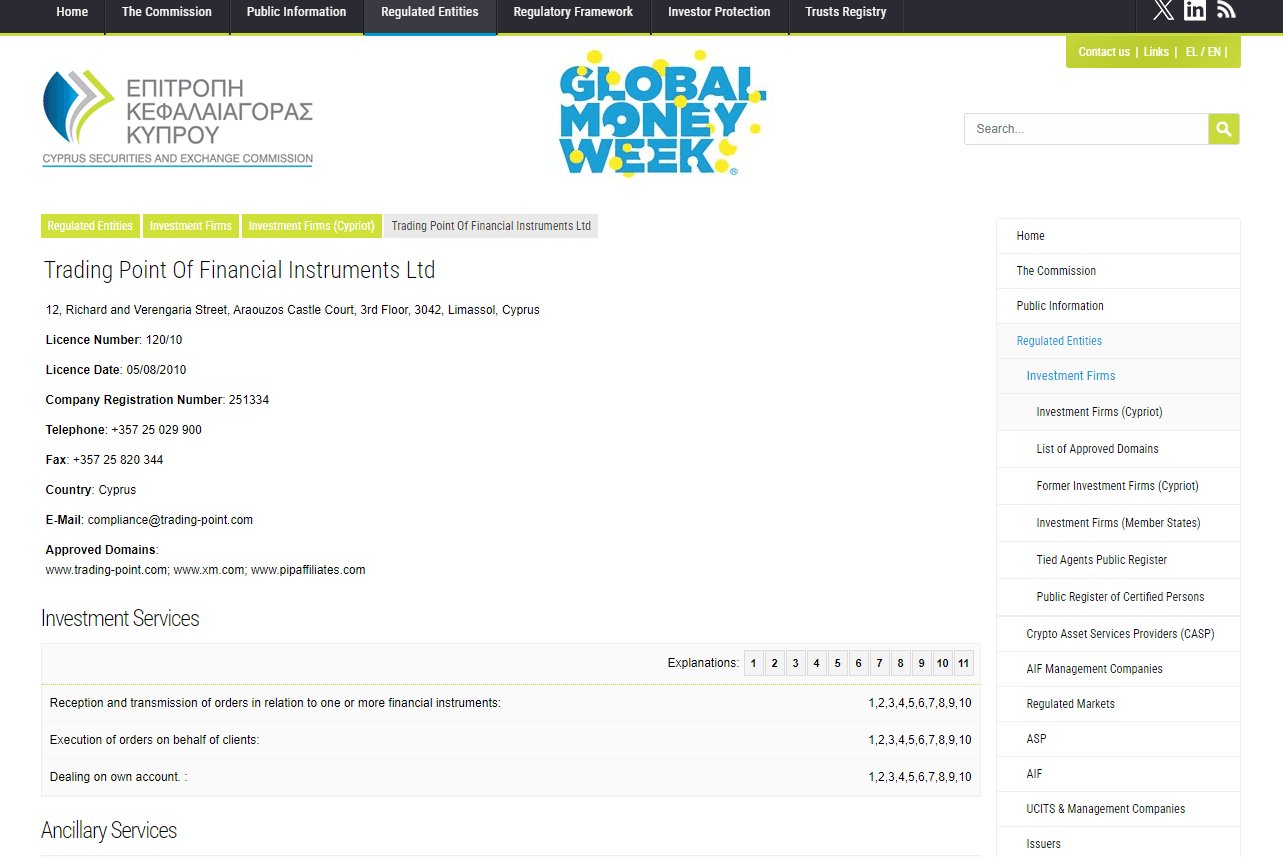Screen dimensions: 1283x857
Task: Open explanation number 1
Action: [x=754, y=663]
